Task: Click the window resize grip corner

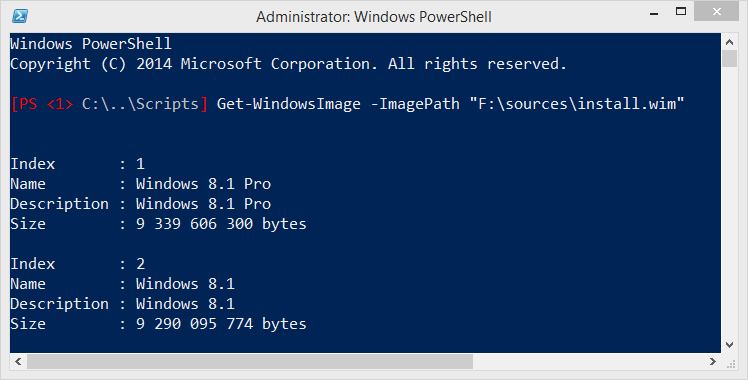Action: point(730,363)
